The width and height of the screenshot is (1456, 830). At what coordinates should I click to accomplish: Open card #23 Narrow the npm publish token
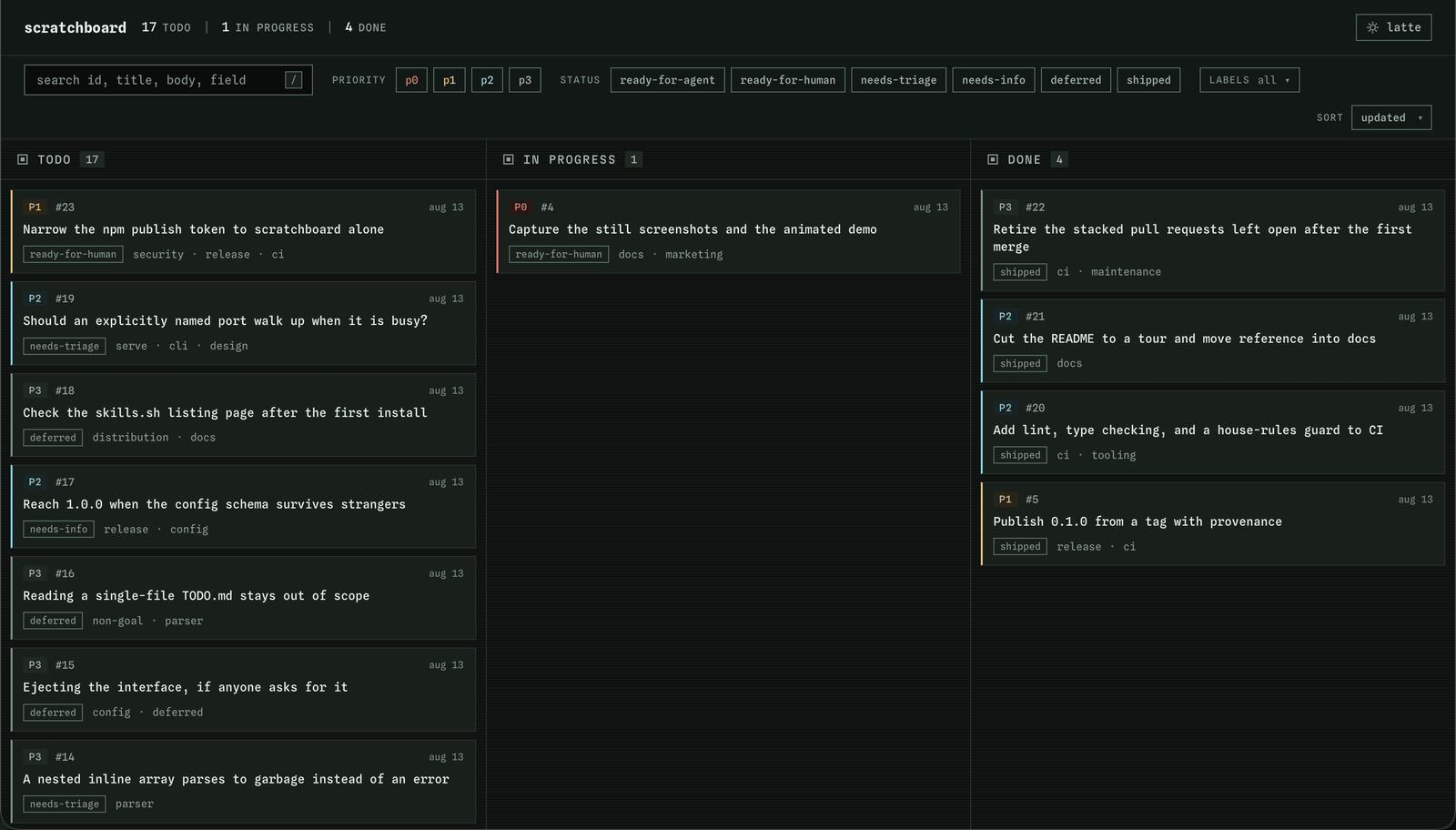pos(243,231)
